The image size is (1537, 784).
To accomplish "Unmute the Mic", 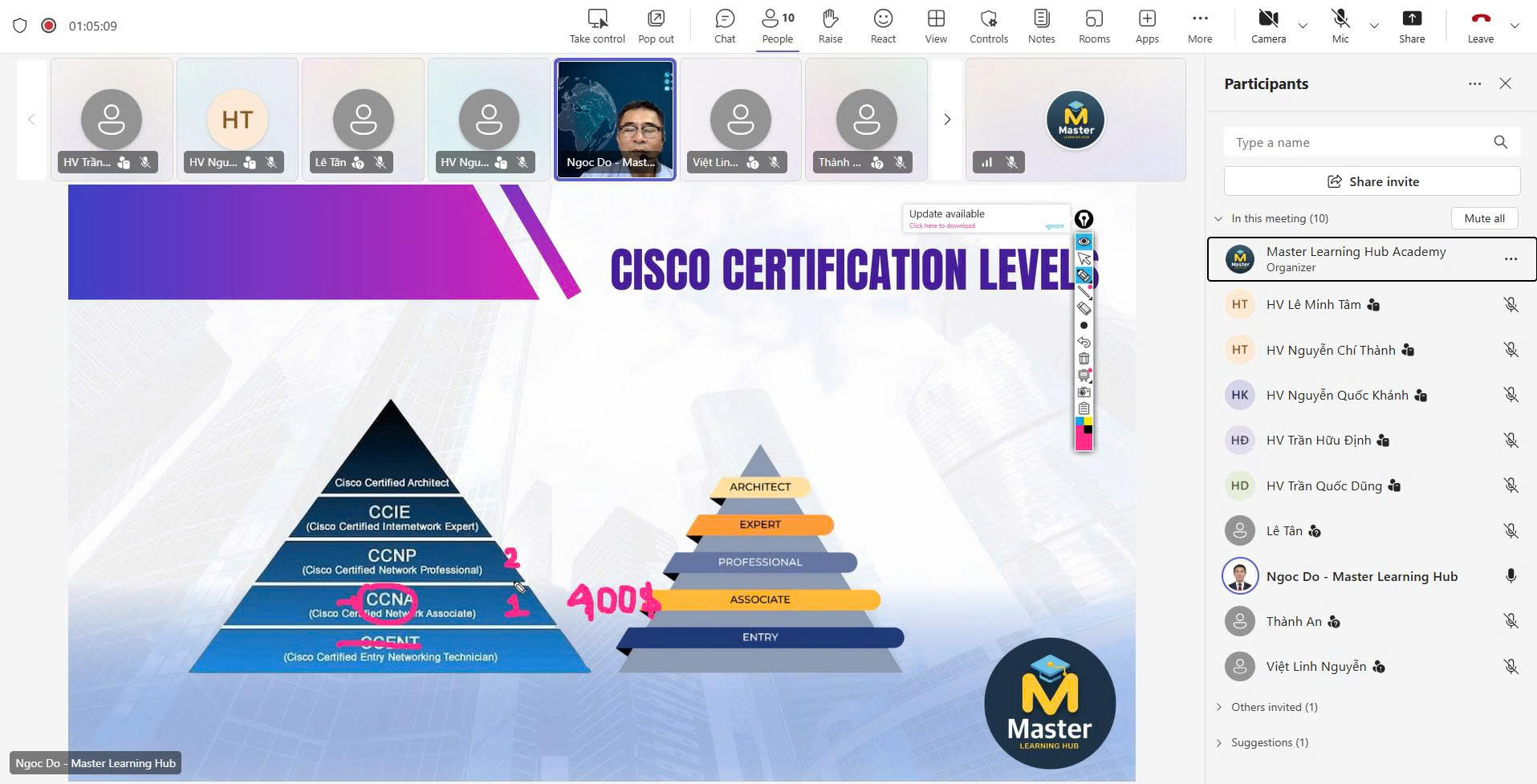I will [1340, 26].
